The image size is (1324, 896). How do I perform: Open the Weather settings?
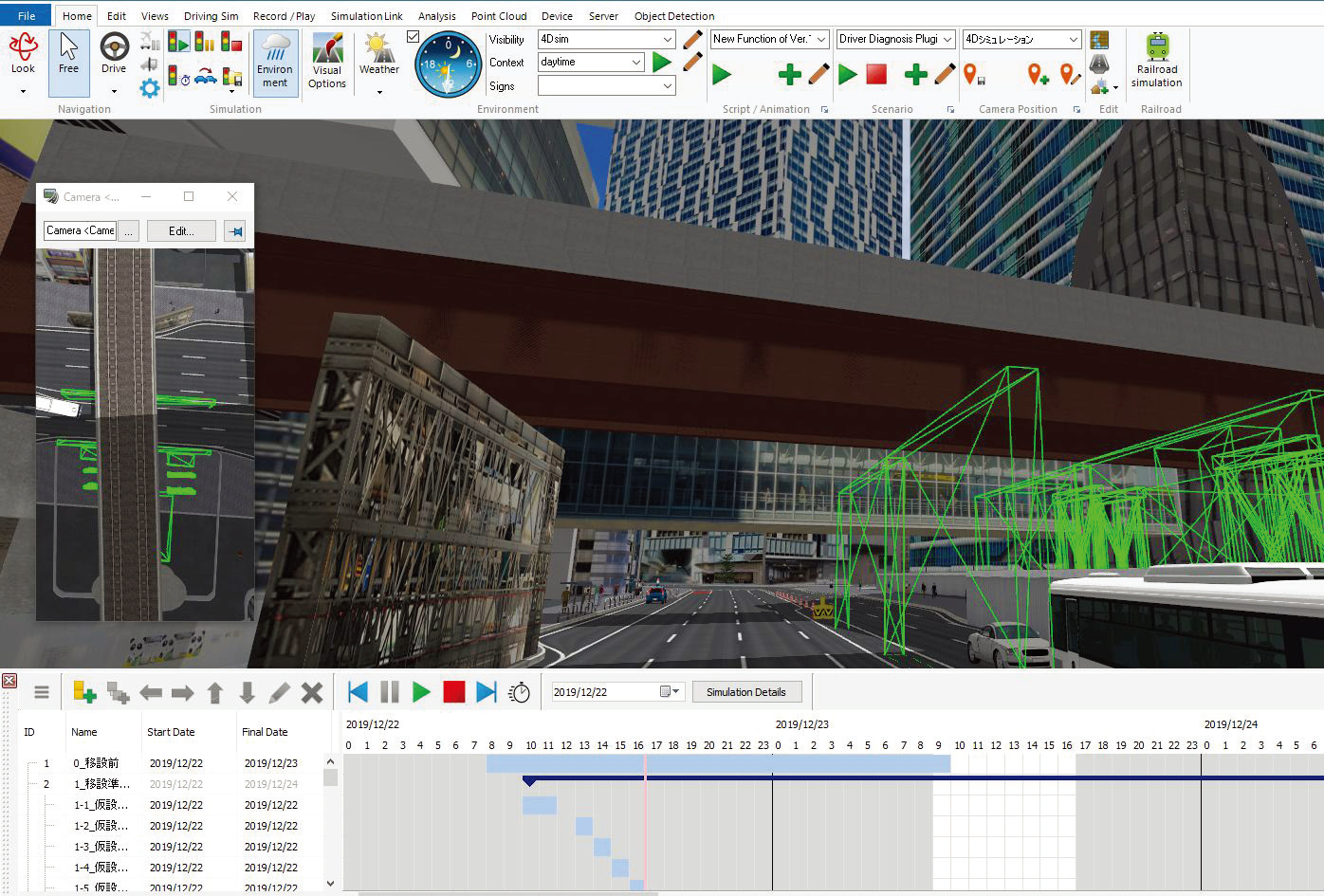click(379, 55)
